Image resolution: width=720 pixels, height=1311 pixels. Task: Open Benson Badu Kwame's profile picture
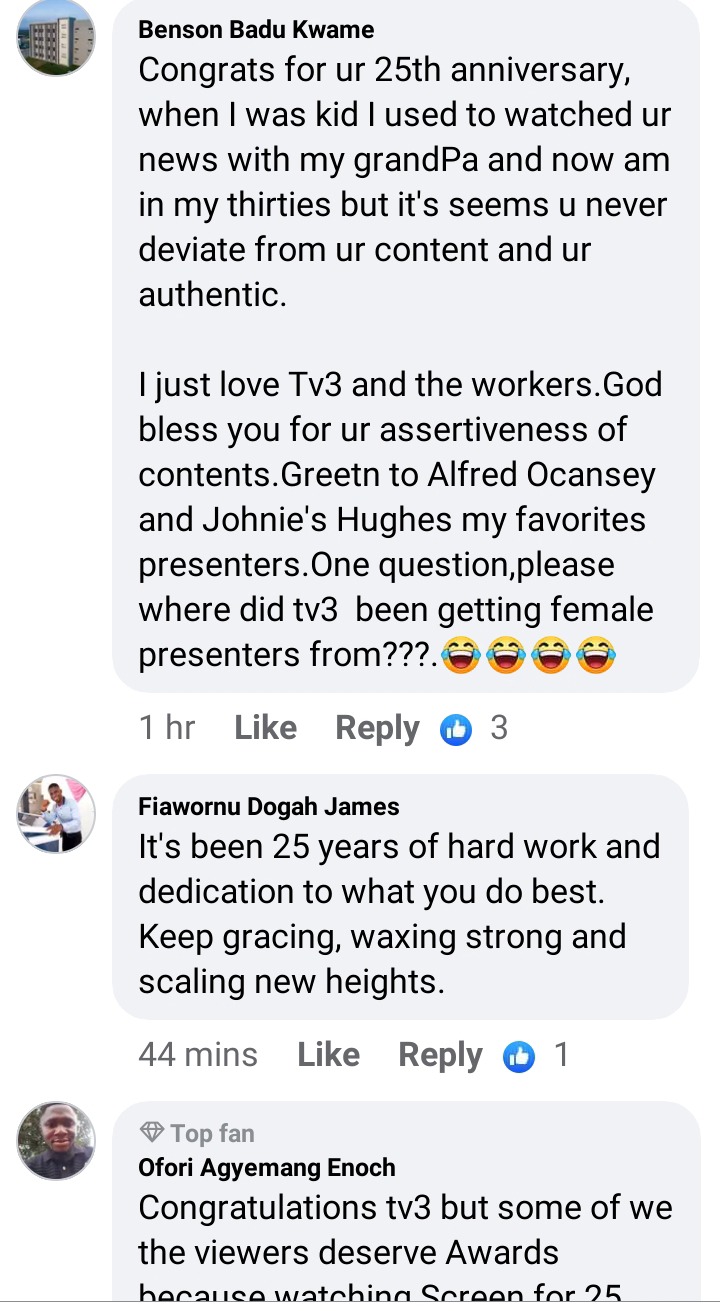tap(56, 37)
